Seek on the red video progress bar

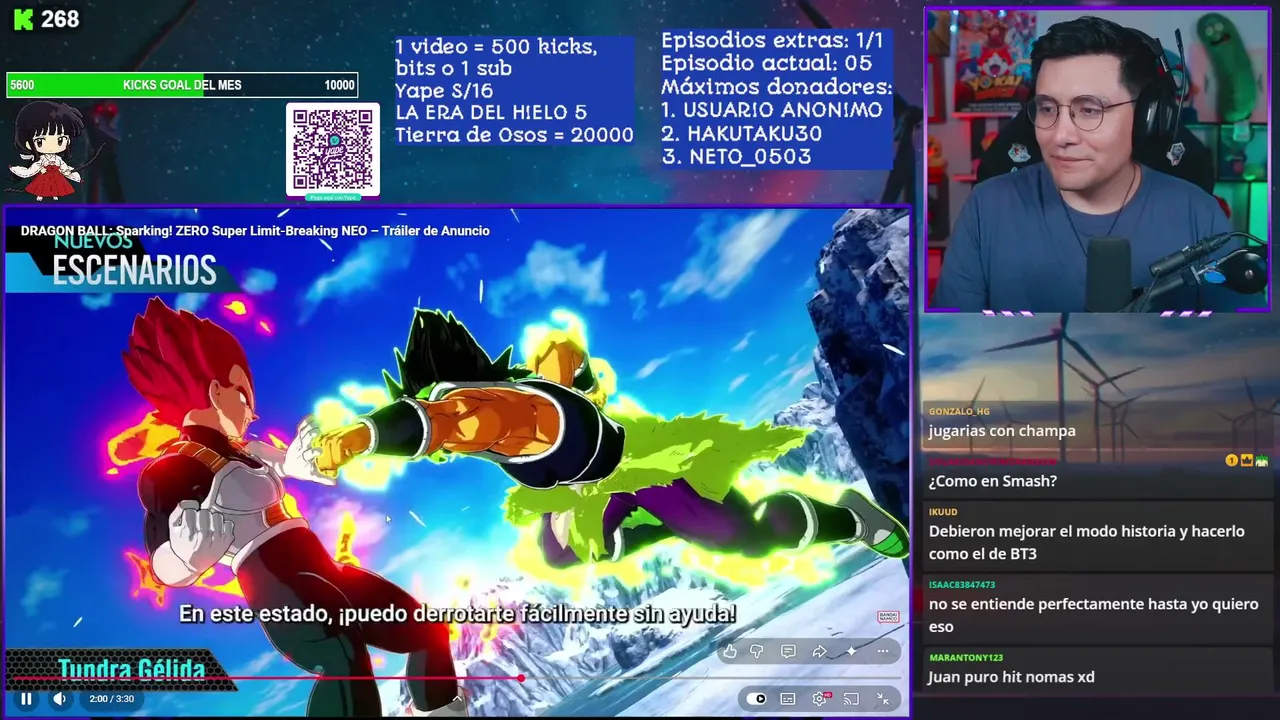tap(456, 678)
